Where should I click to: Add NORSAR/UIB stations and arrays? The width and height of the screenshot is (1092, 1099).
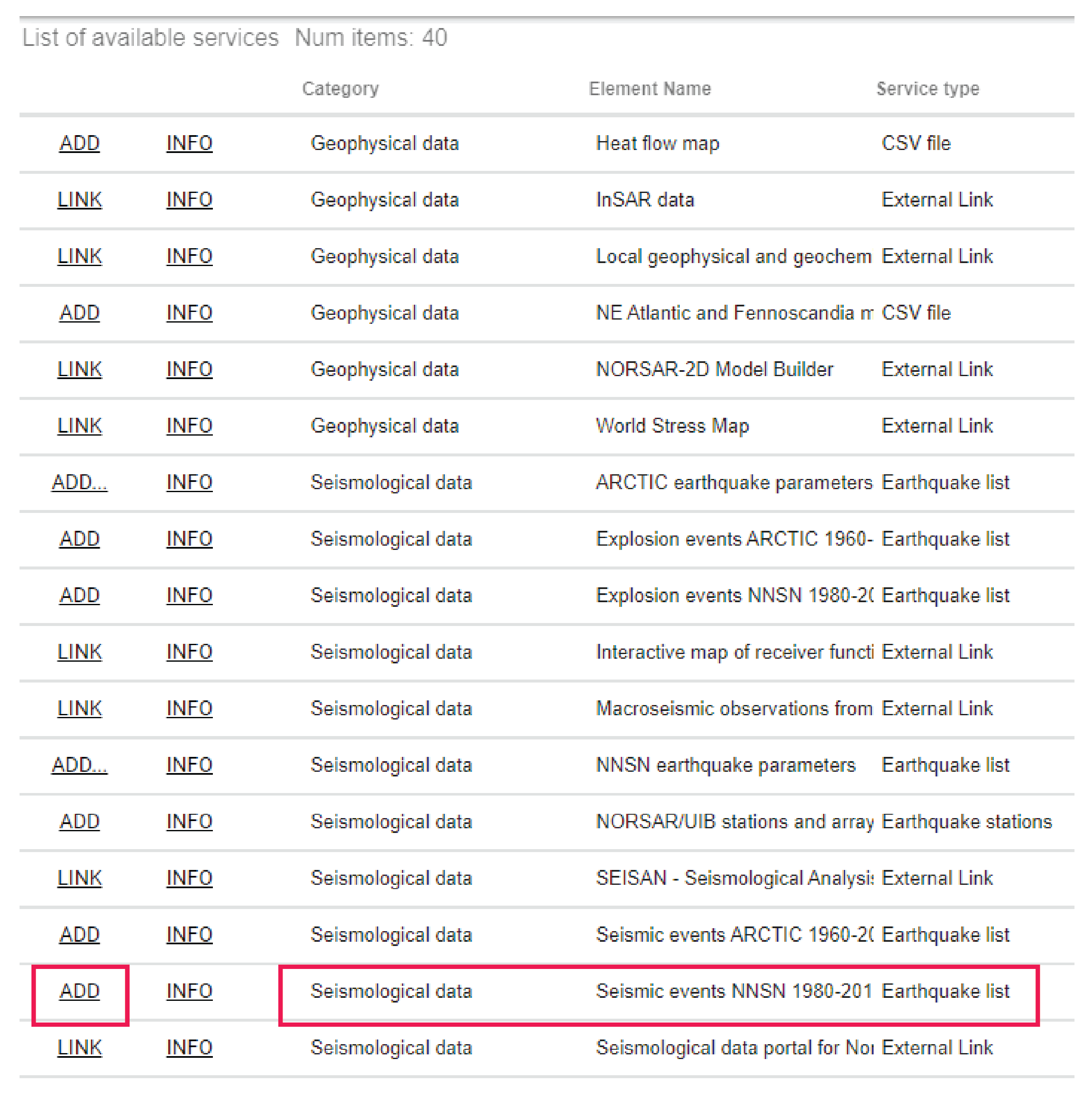[x=79, y=822]
